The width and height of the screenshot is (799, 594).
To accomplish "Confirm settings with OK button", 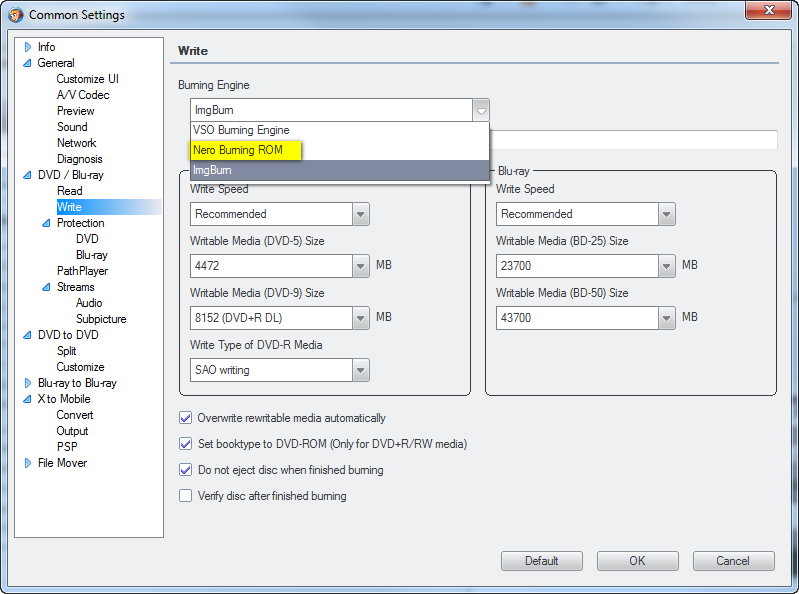I will (637, 561).
